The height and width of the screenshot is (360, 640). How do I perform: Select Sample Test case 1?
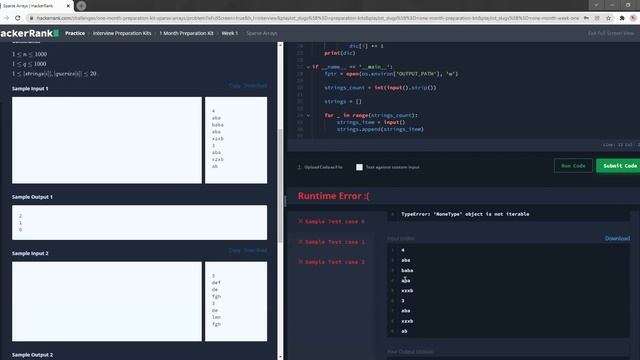[332, 242]
